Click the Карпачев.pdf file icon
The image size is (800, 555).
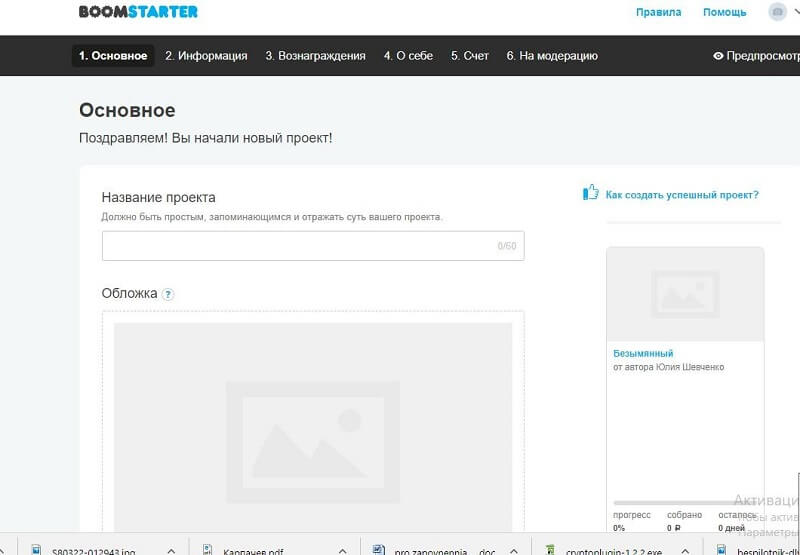208,549
